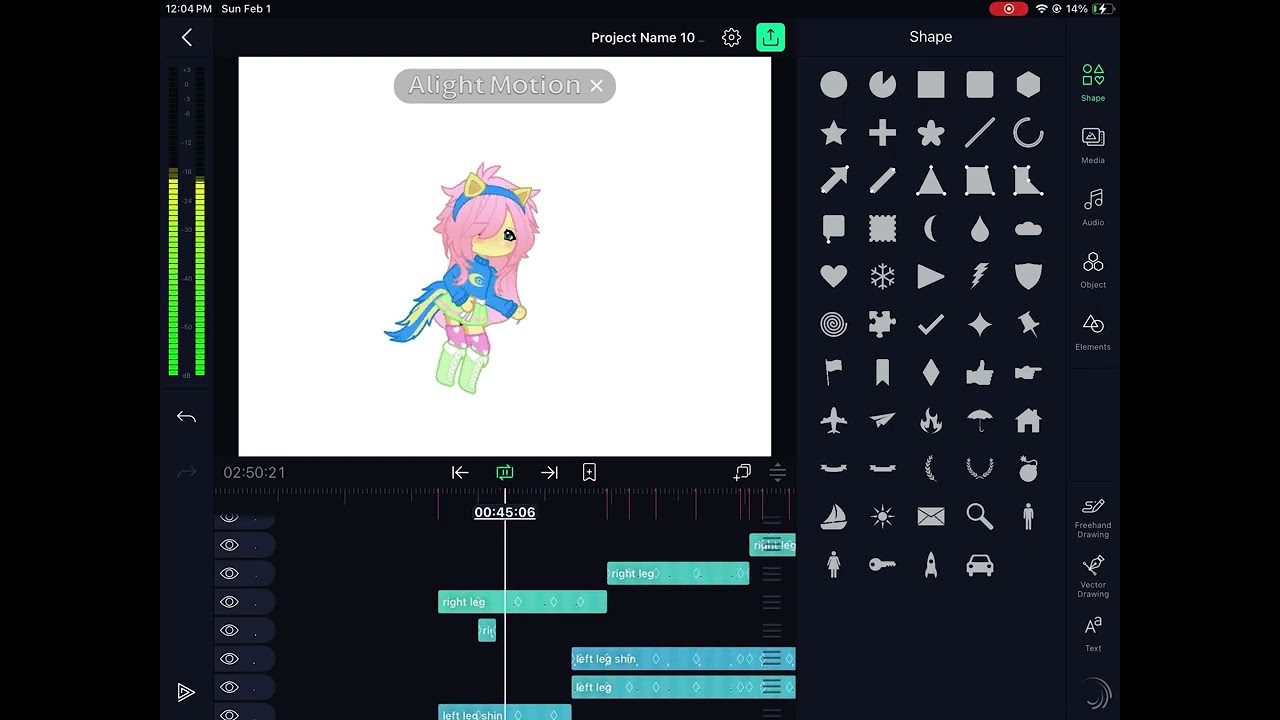Select the water drop shape

(x=980, y=229)
